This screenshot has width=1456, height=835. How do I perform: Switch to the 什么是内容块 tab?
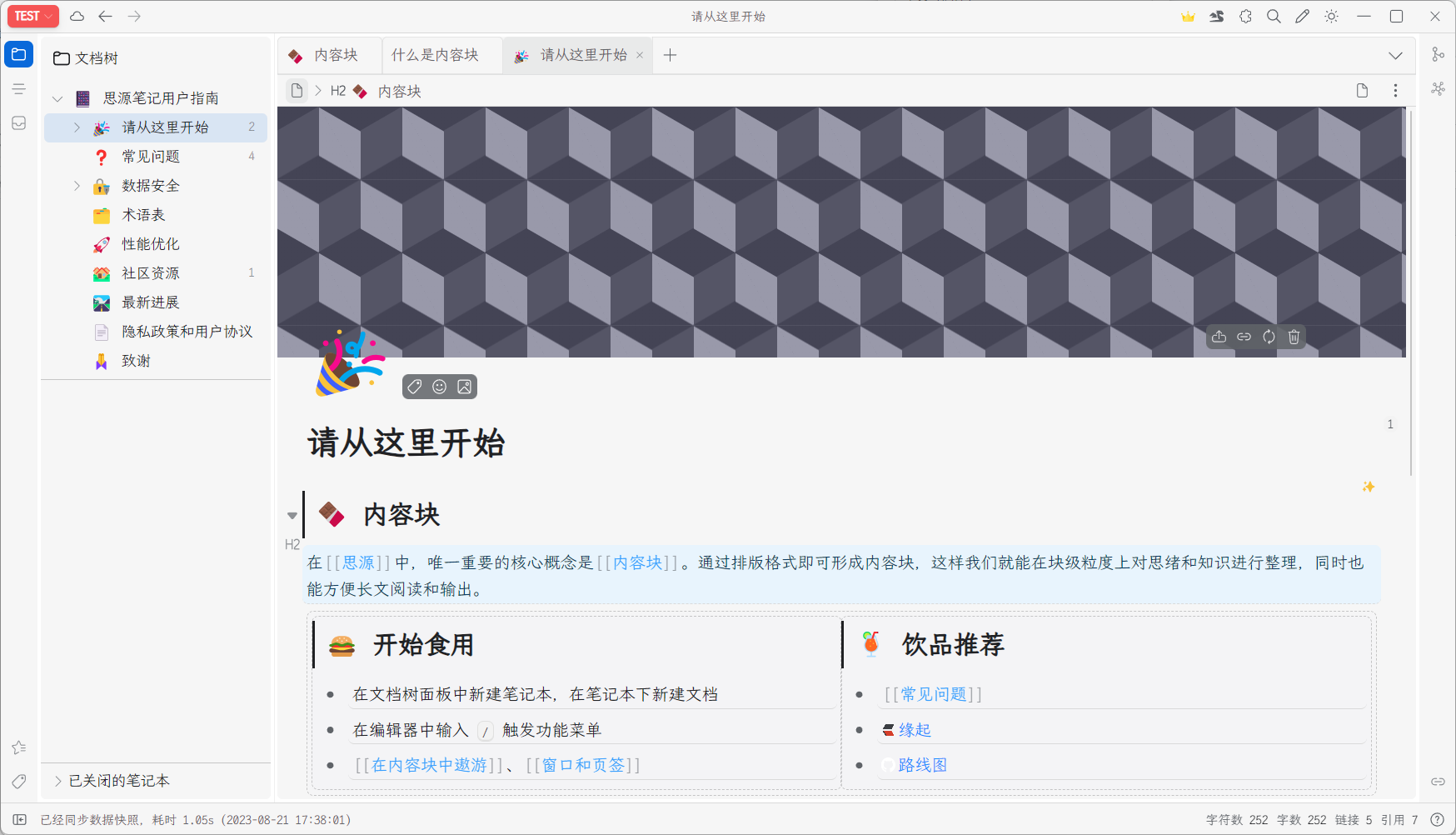[435, 55]
